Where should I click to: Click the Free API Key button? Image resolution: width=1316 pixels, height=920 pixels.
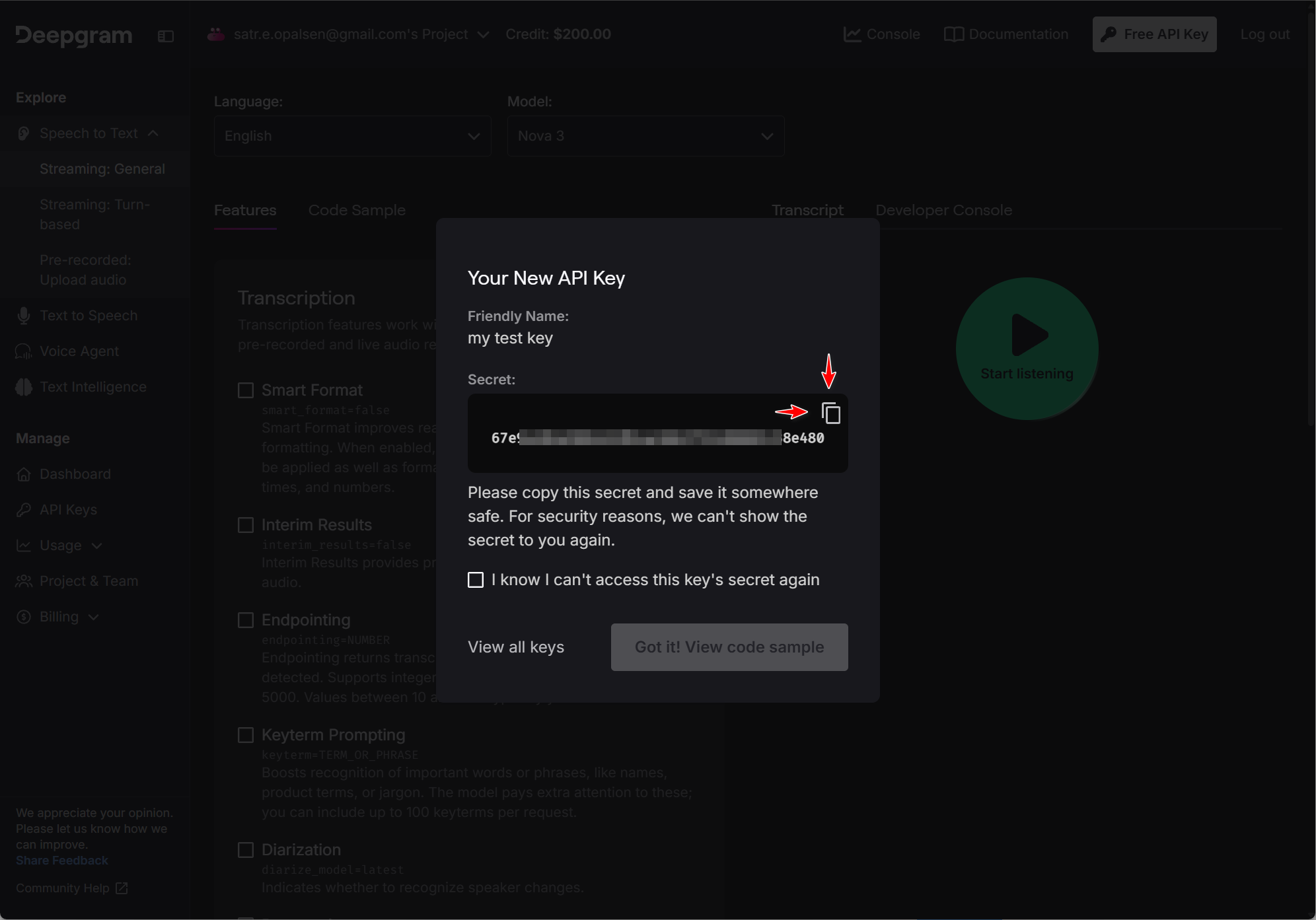coord(1154,34)
